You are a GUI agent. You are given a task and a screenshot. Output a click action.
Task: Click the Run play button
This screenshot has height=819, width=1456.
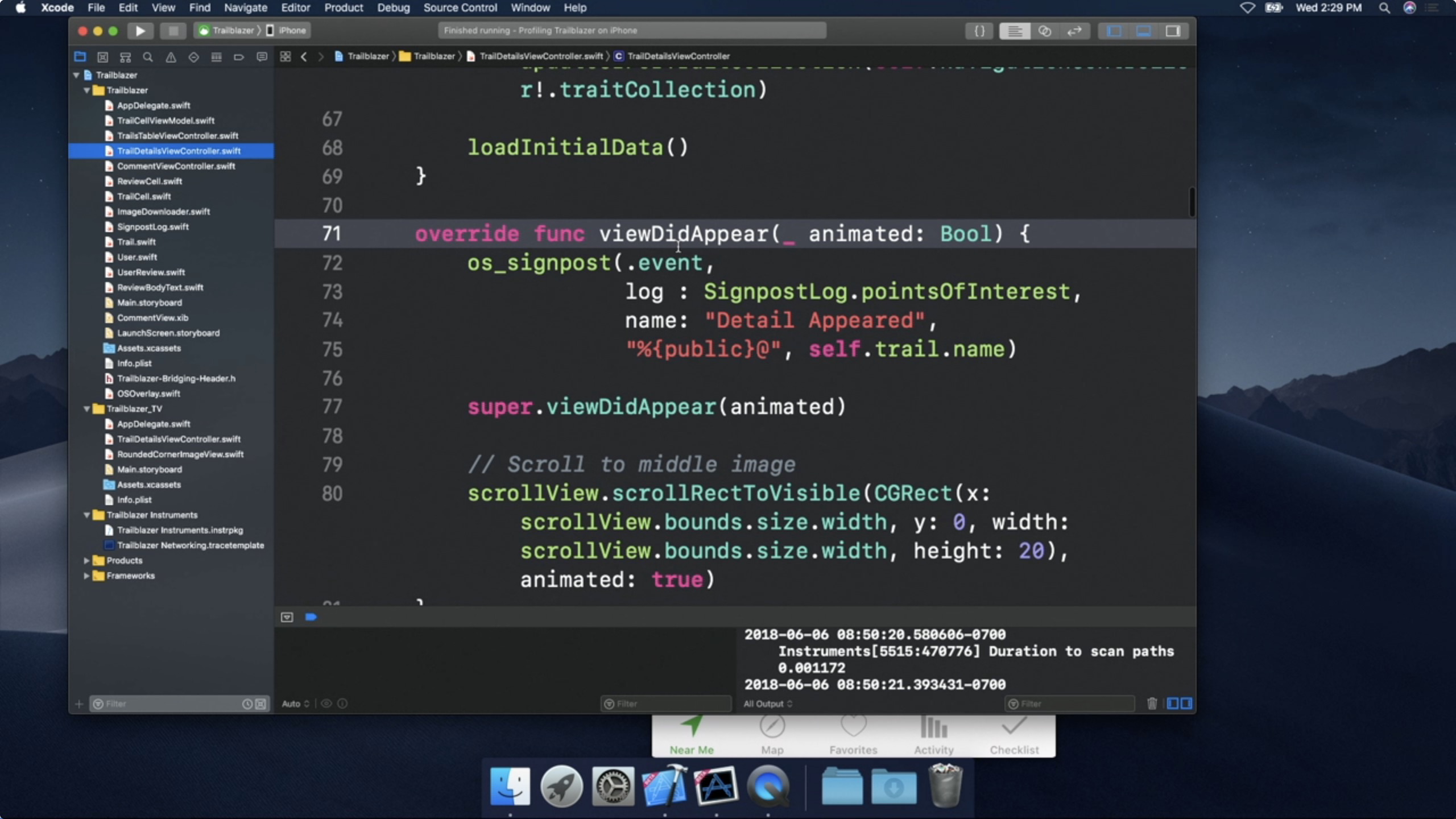pyautogui.click(x=140, y=31)
